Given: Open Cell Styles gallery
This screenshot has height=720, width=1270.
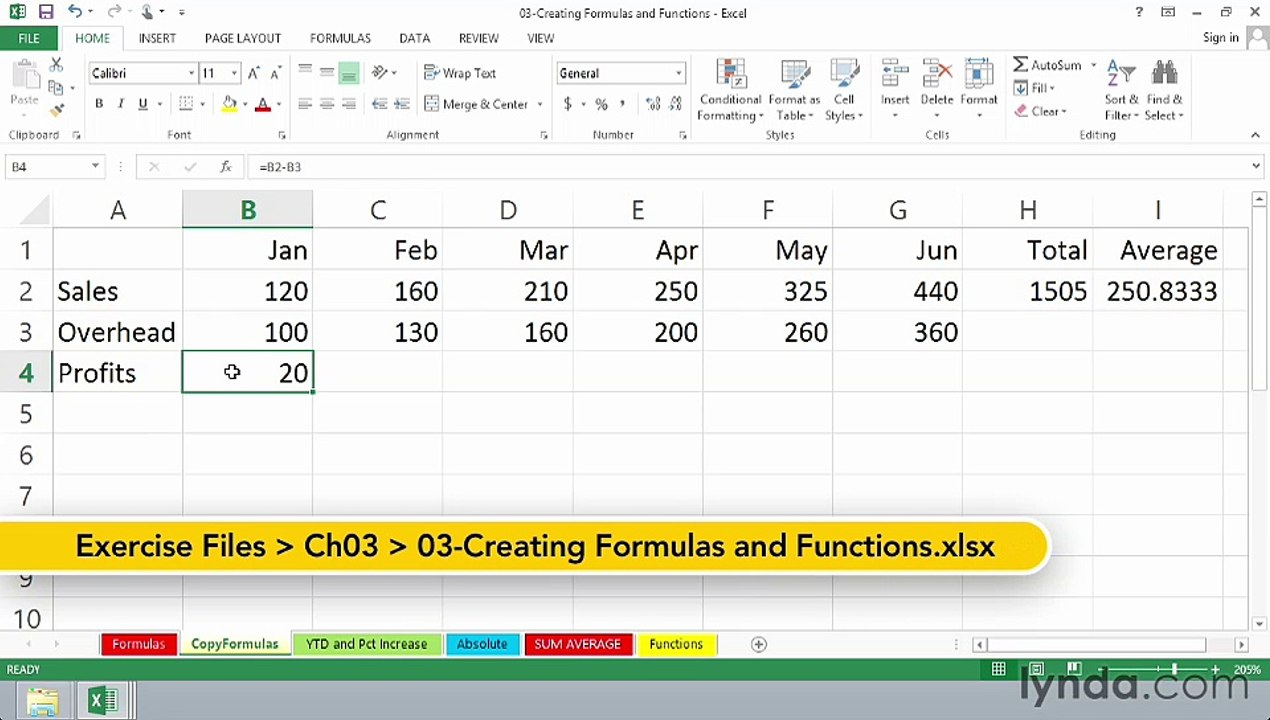Looking at the screenshot, I should click(844, 91).
